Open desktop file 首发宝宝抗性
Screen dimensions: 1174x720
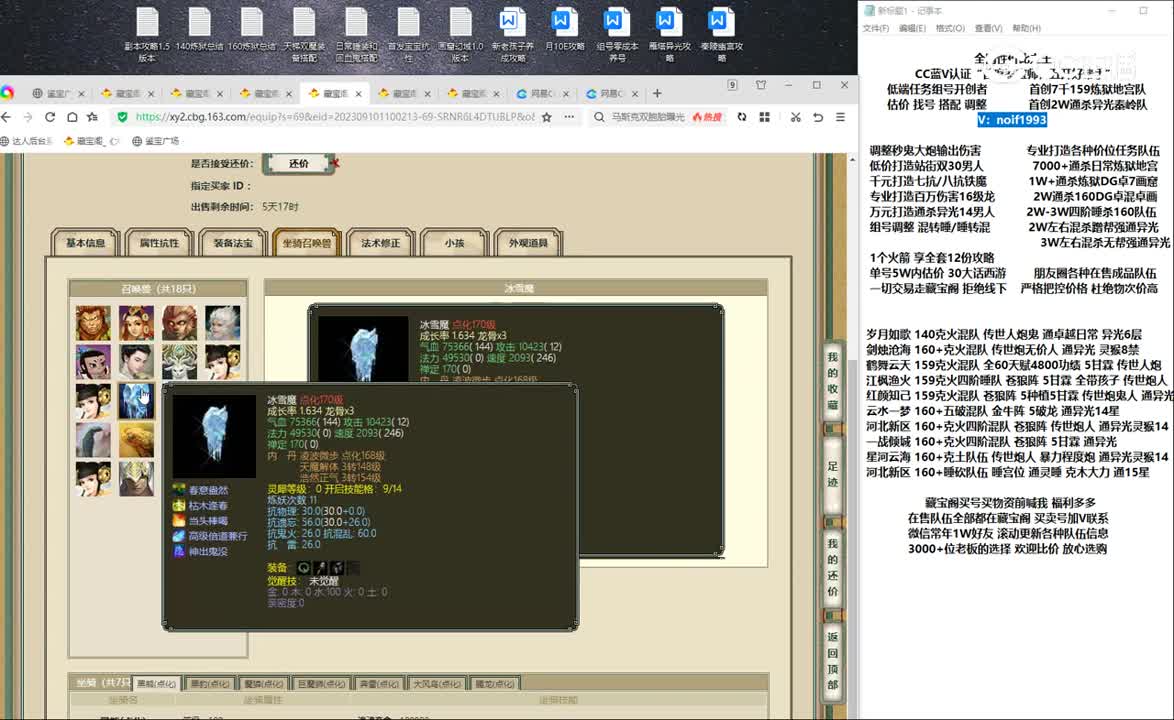408,34
